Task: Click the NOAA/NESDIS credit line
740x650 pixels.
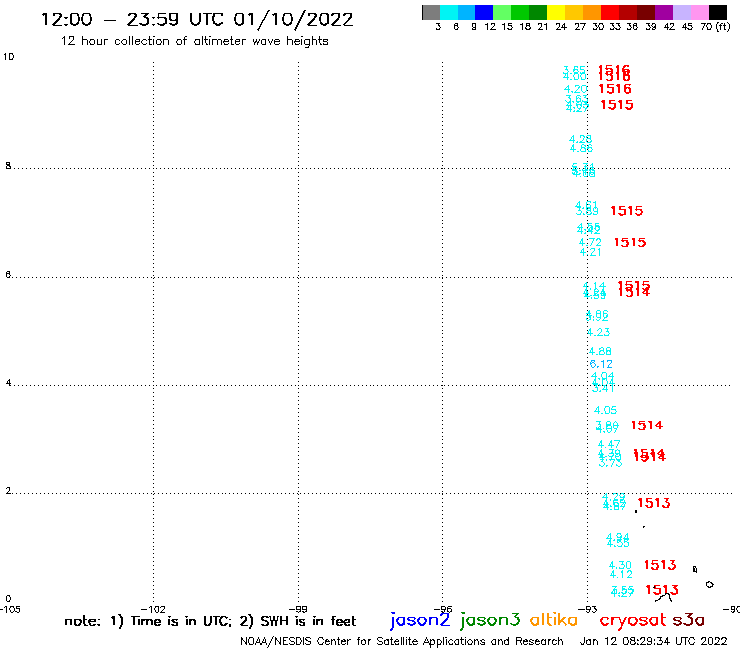Action: 402,642
